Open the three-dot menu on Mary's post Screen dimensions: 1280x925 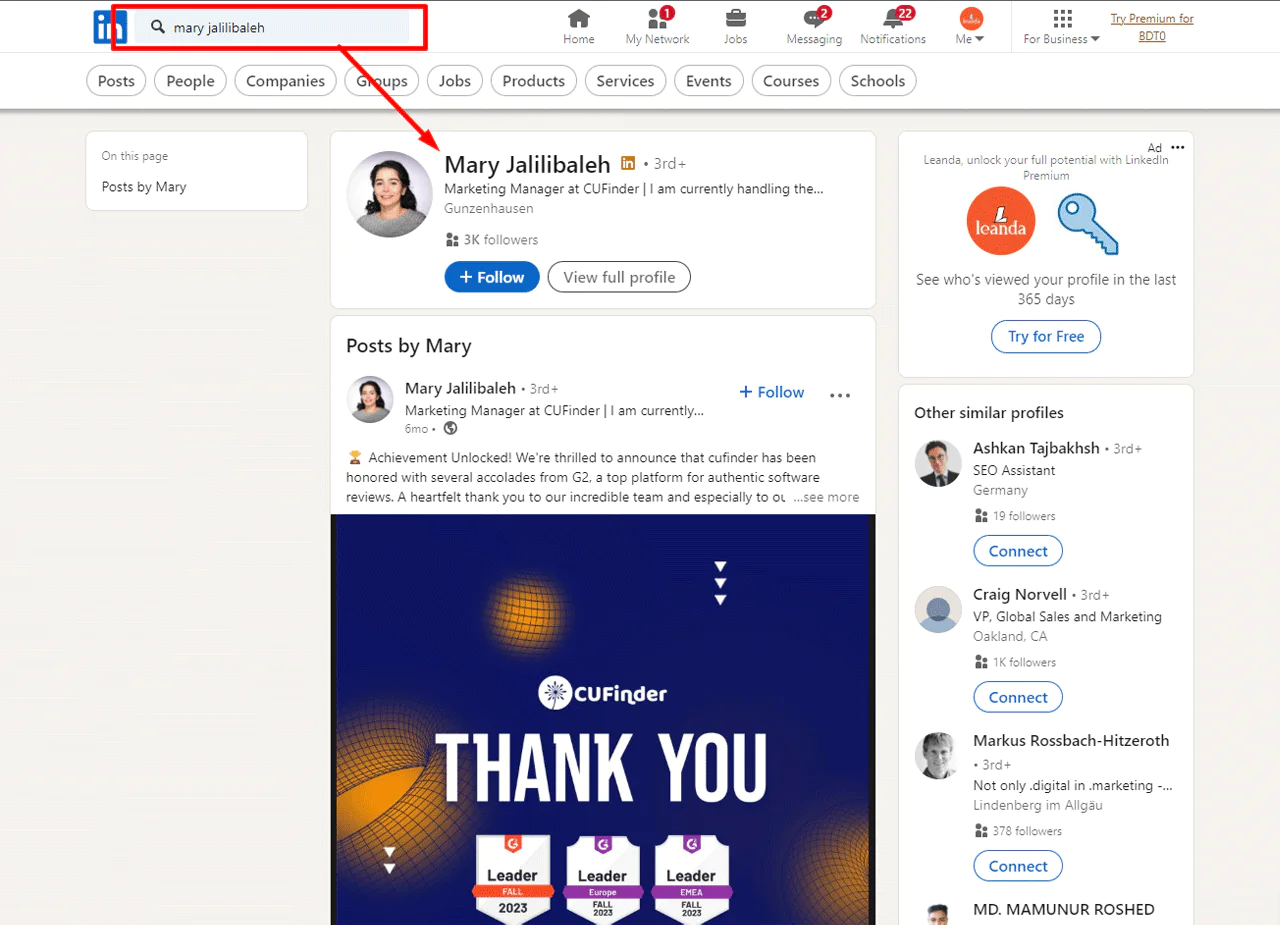(x=839, y=395)
